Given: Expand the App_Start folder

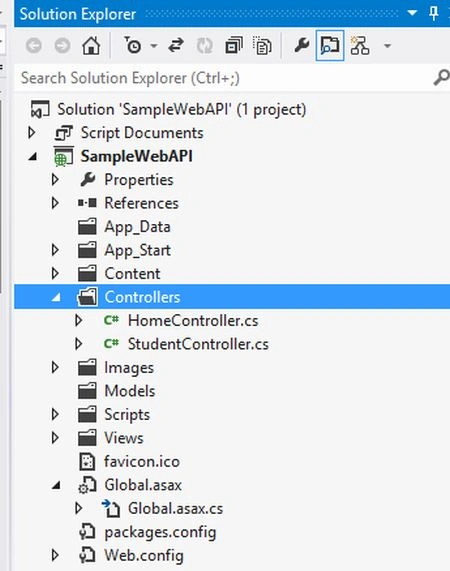Looking at the screenshot, I should (x=55, y=250).
